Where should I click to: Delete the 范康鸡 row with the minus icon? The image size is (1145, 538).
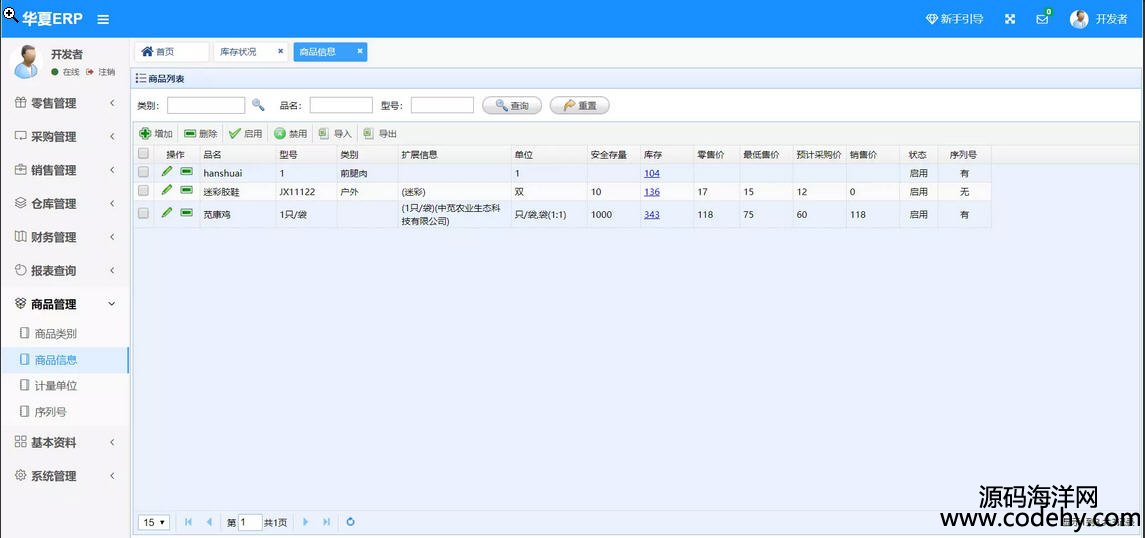pos(187,212)
